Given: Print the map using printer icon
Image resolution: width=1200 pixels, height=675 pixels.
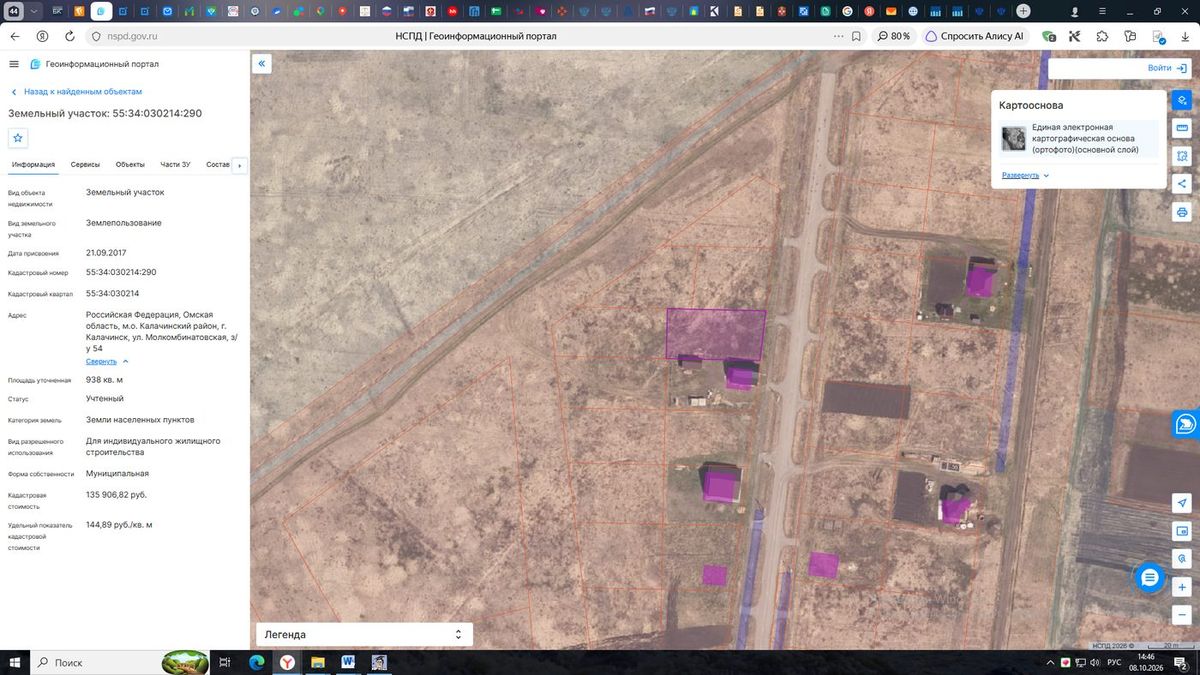Looking at the screenshot, I should (1182, 212).
